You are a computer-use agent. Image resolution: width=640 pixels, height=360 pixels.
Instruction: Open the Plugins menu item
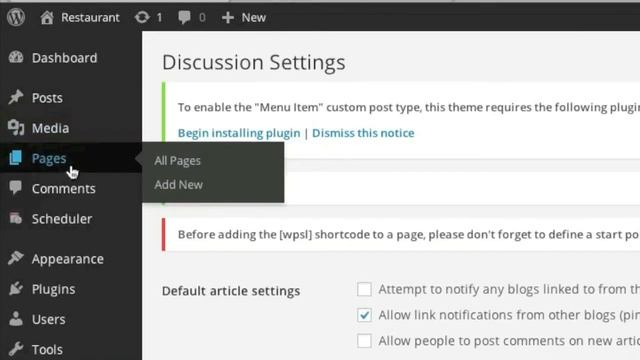[53, 289]
